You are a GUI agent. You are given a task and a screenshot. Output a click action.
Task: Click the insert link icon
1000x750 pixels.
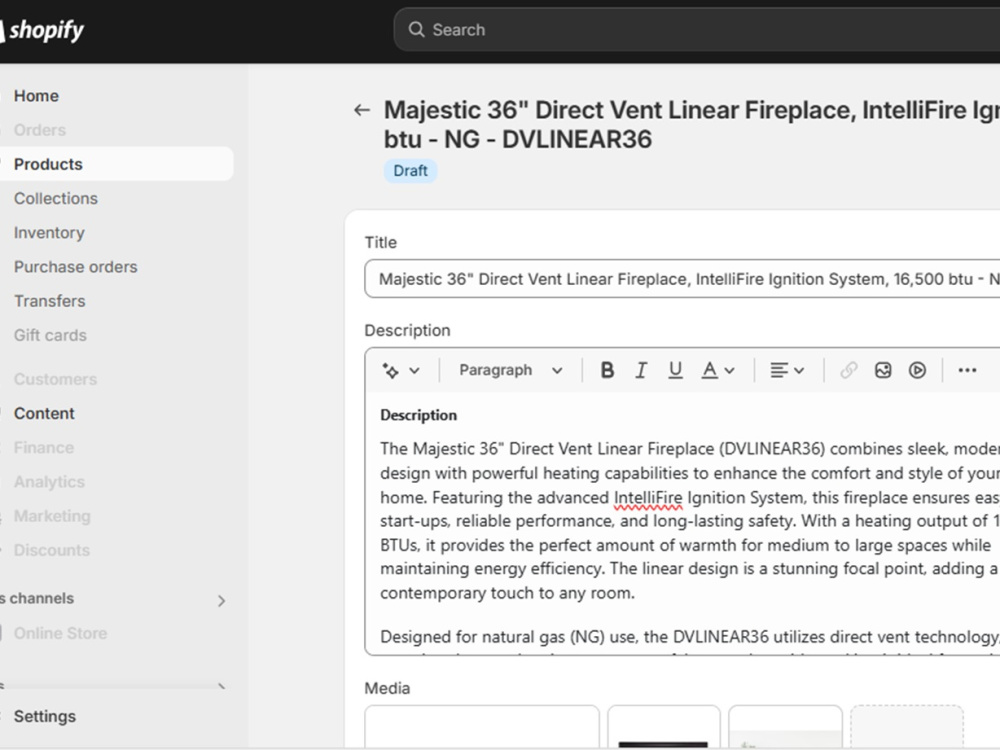pyautogui.click(x=848, y=370)
